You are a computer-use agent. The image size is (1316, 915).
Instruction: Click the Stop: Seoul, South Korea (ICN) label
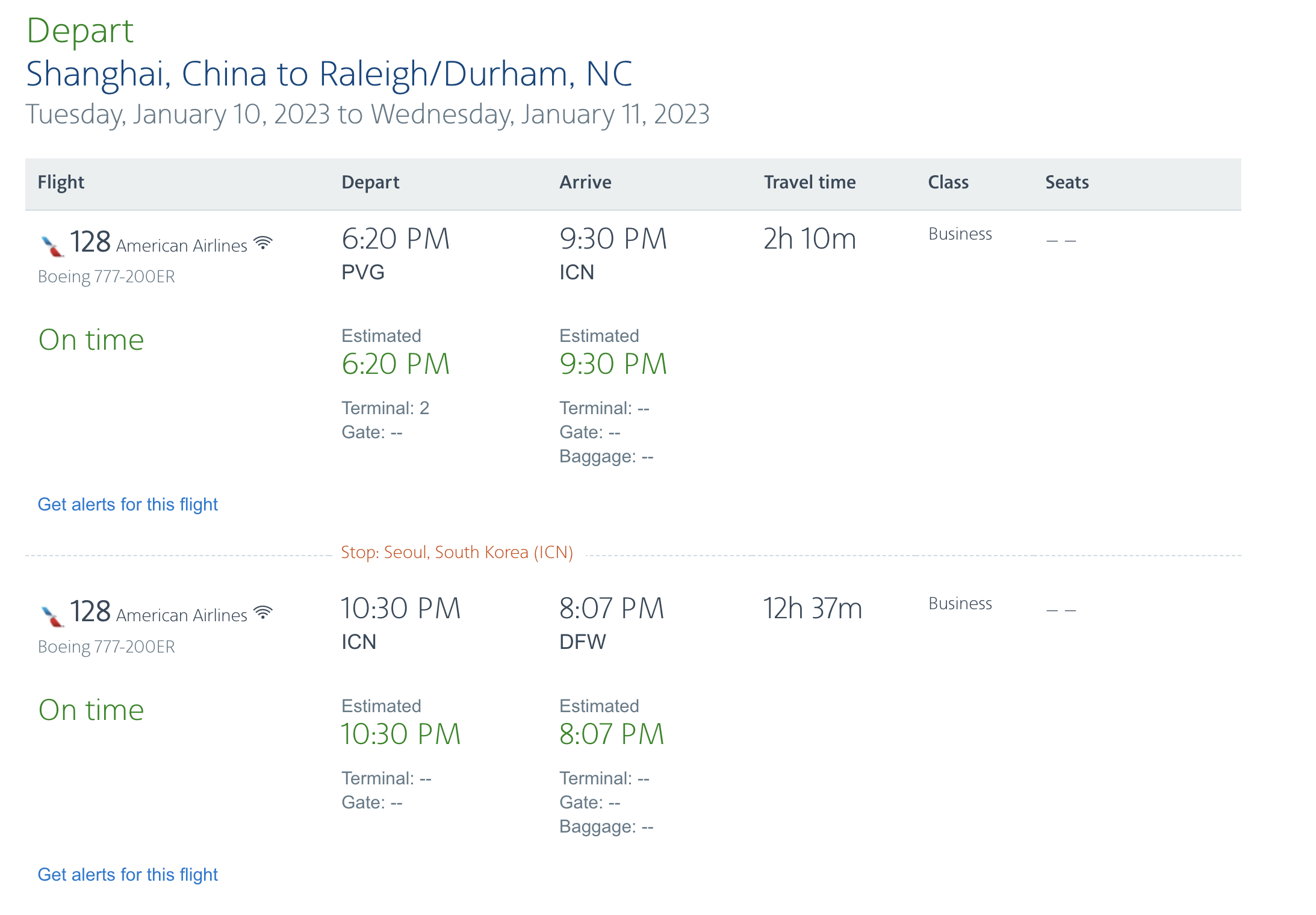[457, 553]
